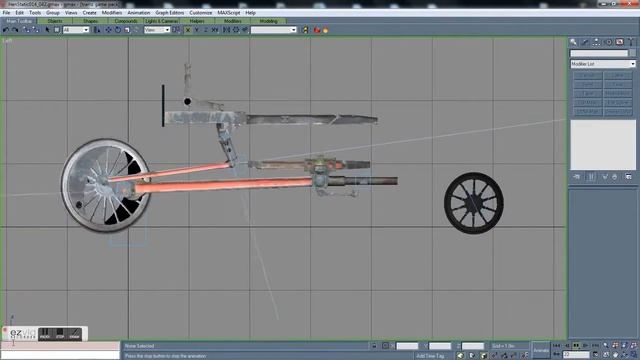Choose the Select Object arrow tool
This screenshot has width=640, height=360.
click(x=47, y=30)
